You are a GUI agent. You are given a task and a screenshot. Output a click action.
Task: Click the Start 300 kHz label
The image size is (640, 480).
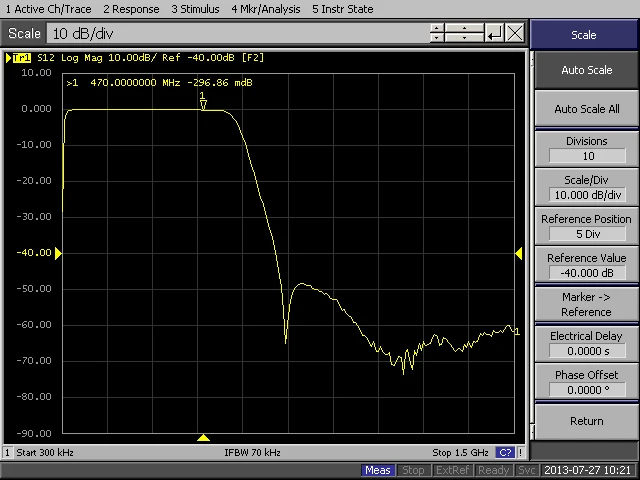coord(45,453)
